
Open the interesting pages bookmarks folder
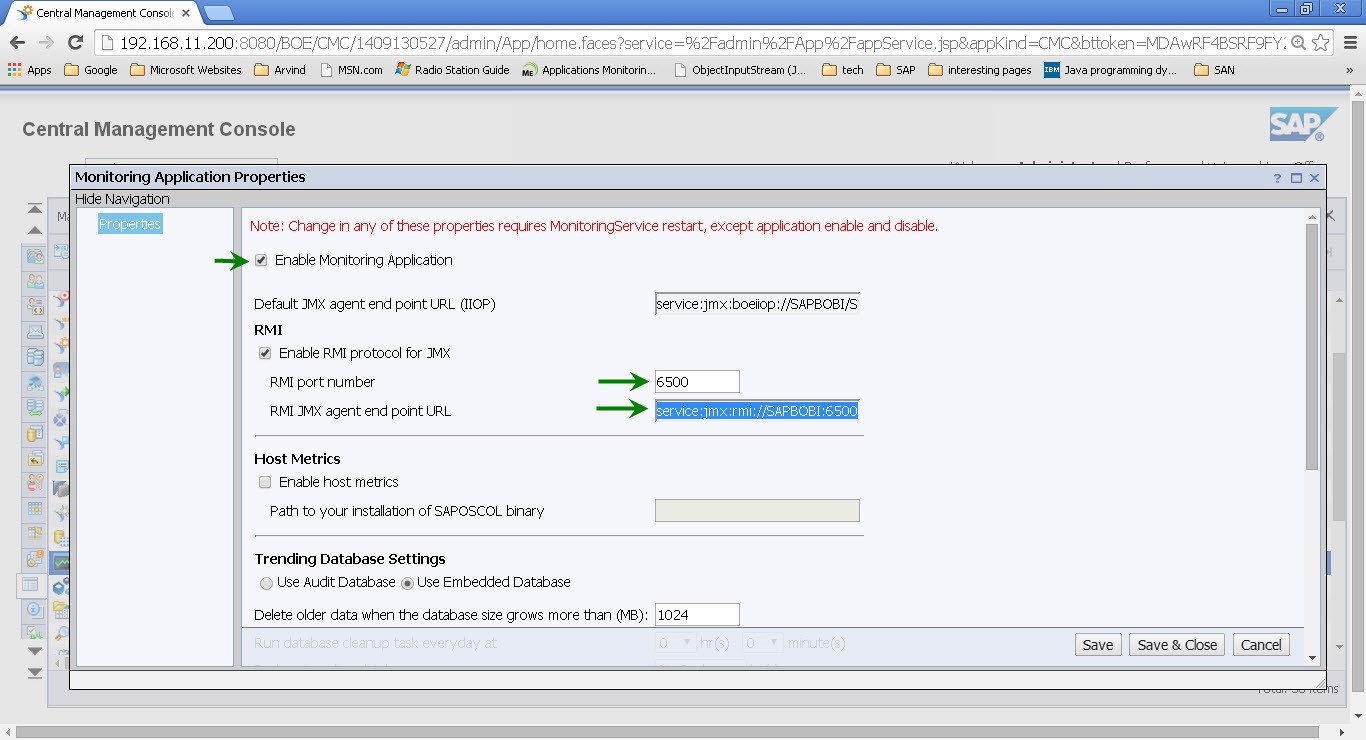click(x=980, y=70)
